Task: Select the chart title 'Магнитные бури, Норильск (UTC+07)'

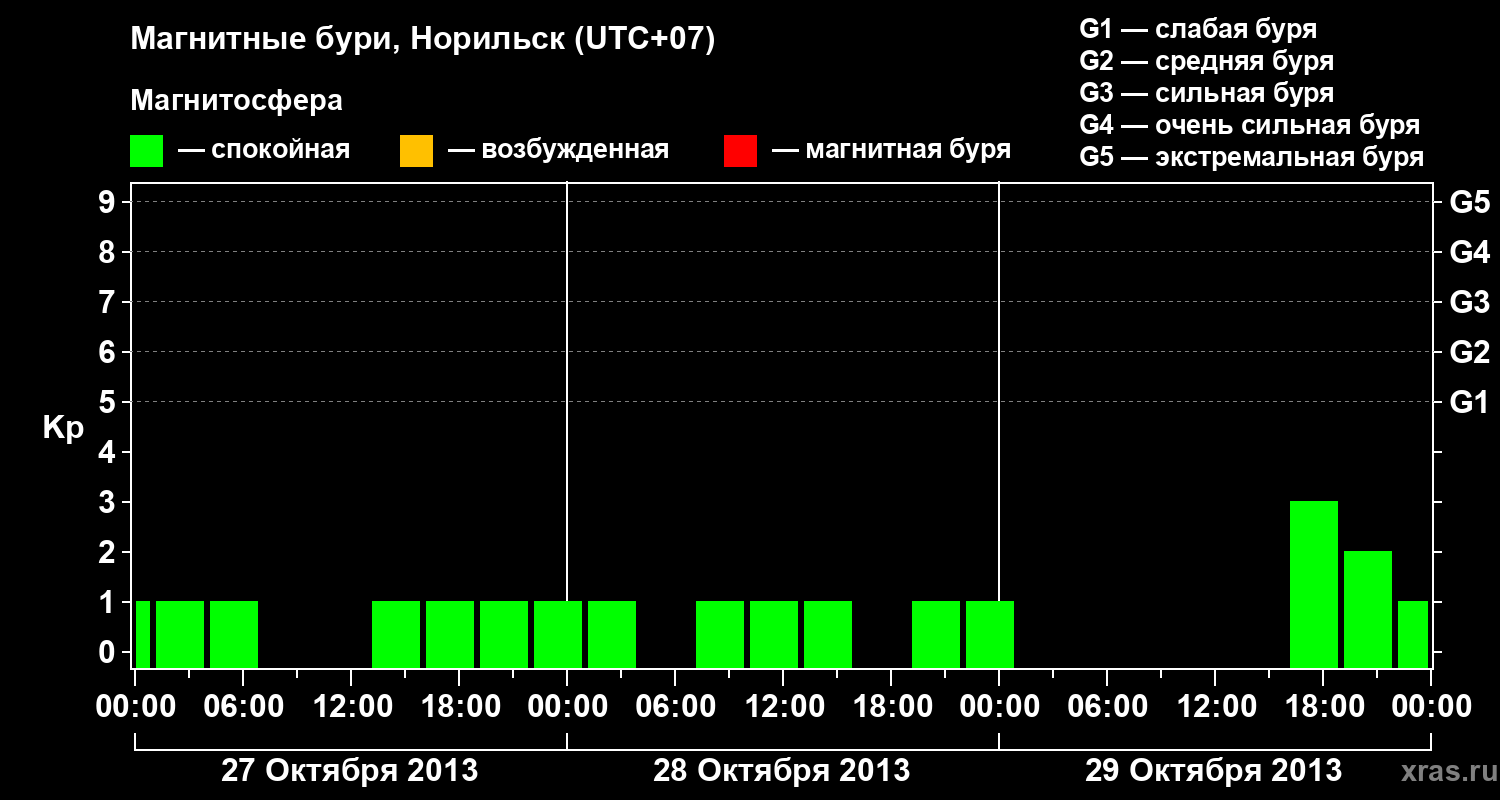Action: (x=423, y=40)
